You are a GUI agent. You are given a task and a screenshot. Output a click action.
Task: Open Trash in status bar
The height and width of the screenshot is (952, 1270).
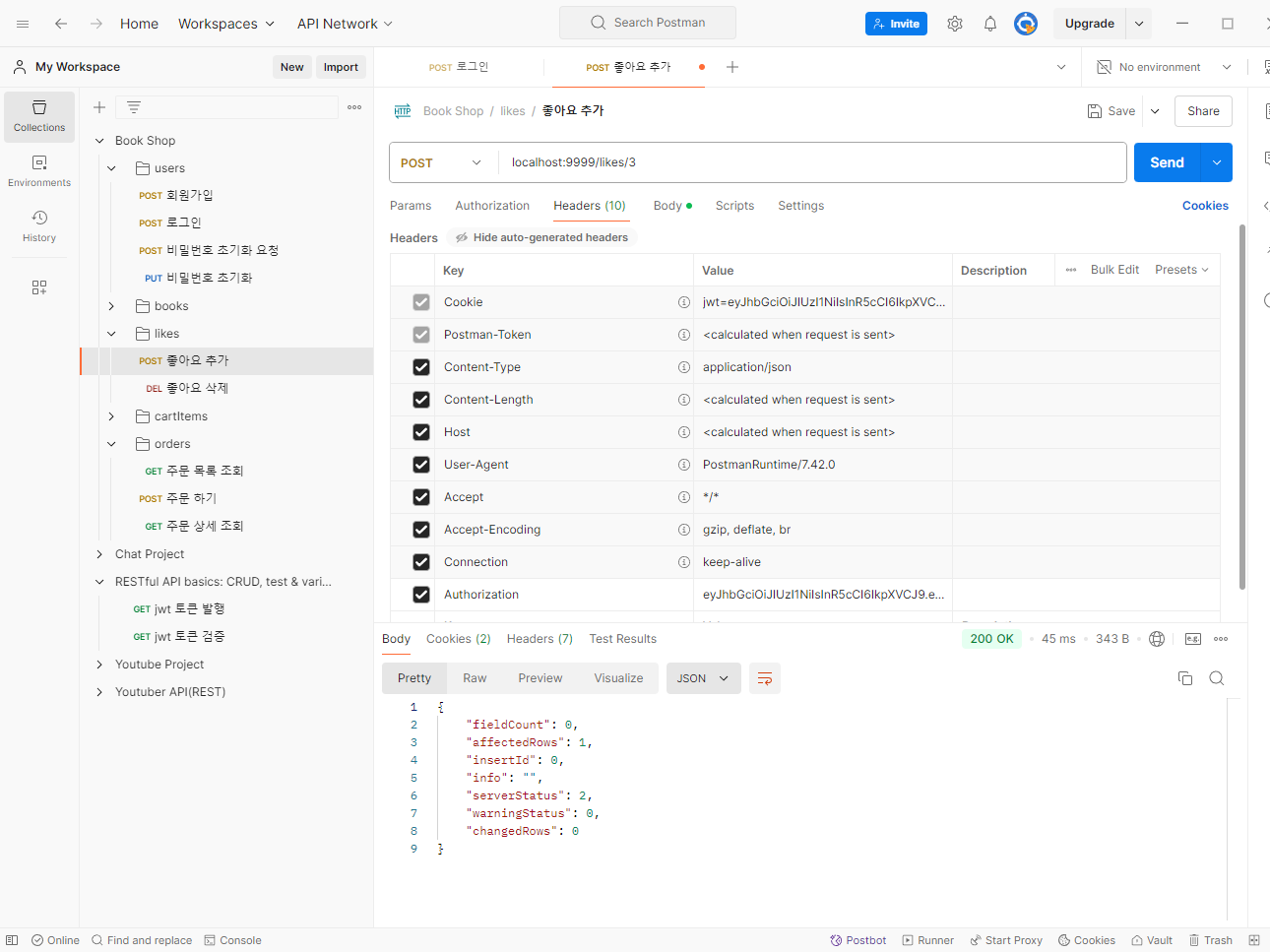1210,940
